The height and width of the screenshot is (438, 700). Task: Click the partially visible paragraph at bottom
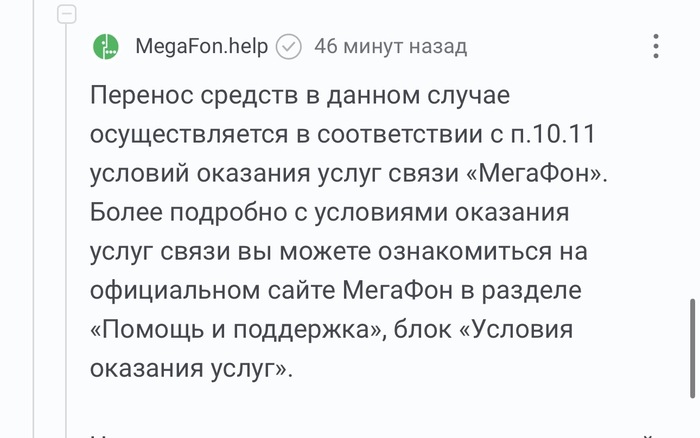tap(370, 433)
